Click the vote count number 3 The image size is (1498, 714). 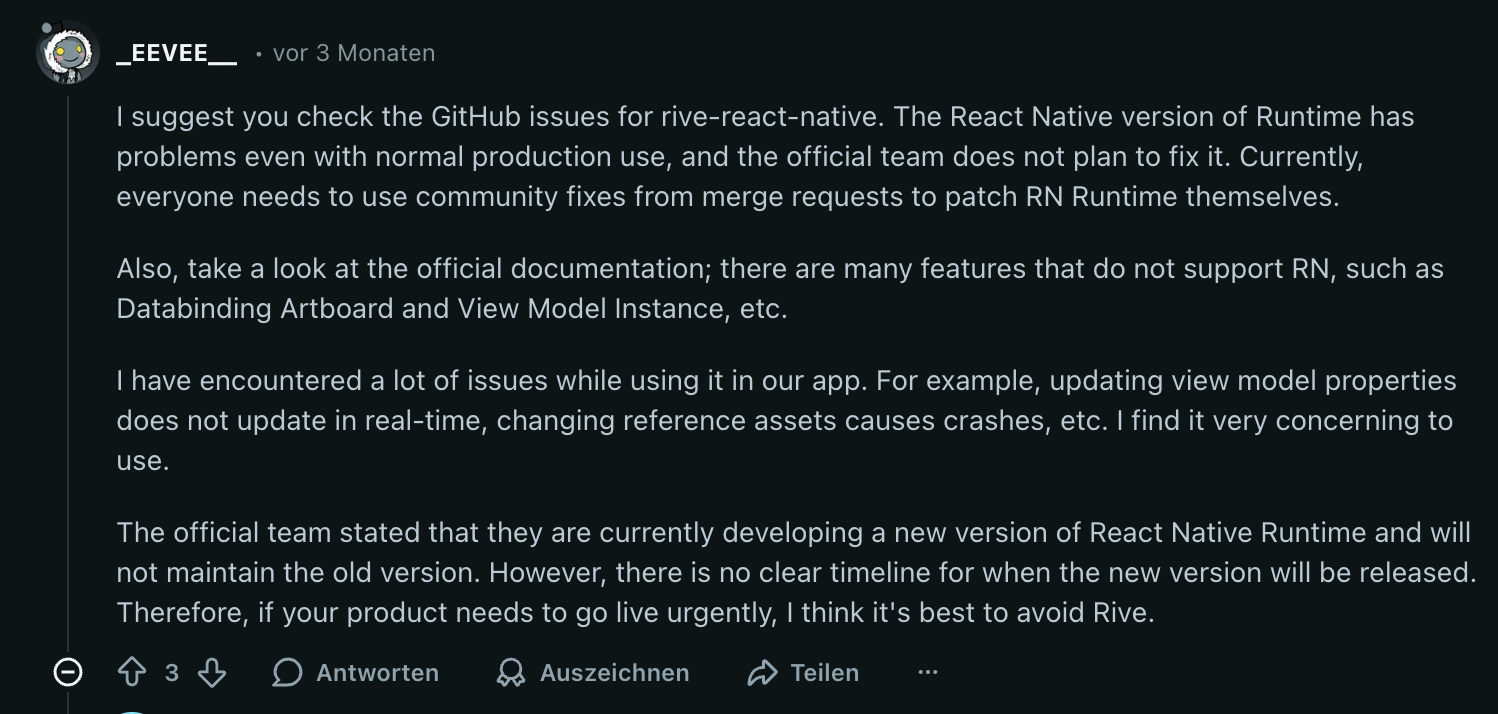[172, 673]
